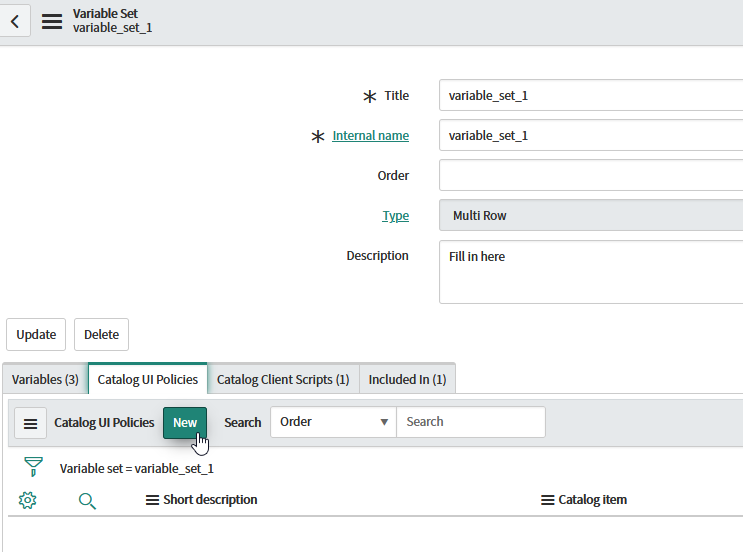Switch to the Variables (3) tab

[x=45, y=380]
